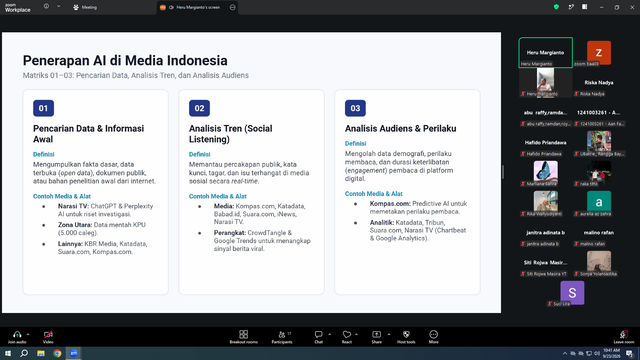Click heading Pencarian Data & Informasi Awal
640x360 pixels.
click(x=89, y=134)
